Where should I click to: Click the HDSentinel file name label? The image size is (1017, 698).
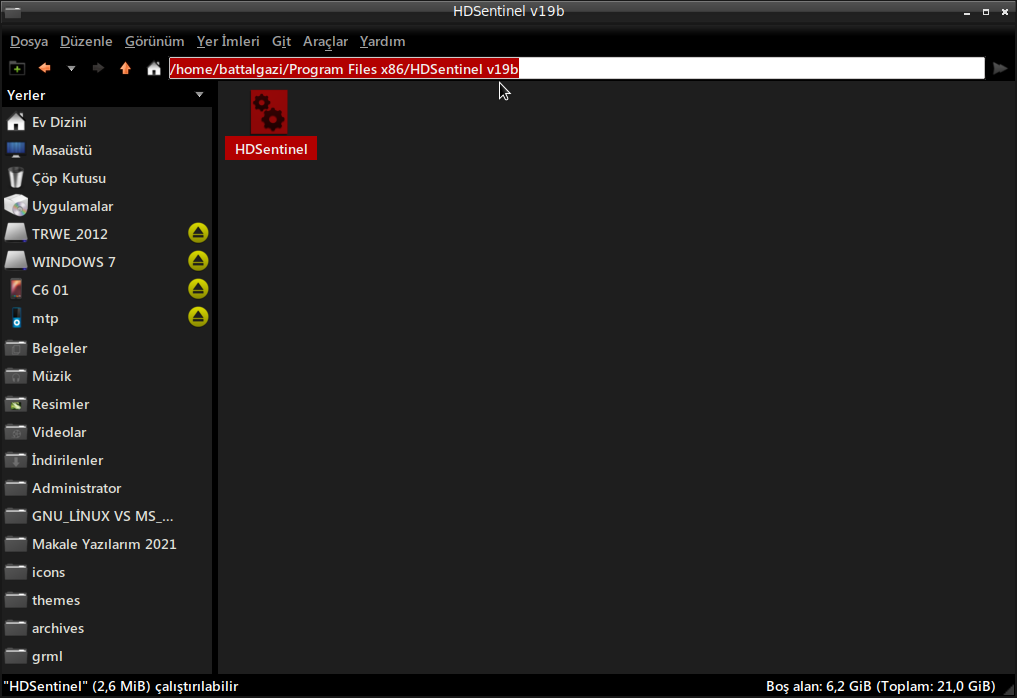[x=271, y=149]
